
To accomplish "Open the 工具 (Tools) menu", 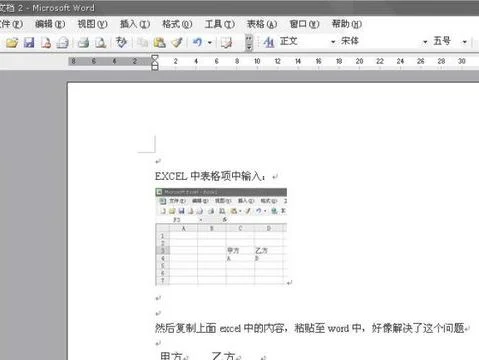I will (x=219, y=24).
